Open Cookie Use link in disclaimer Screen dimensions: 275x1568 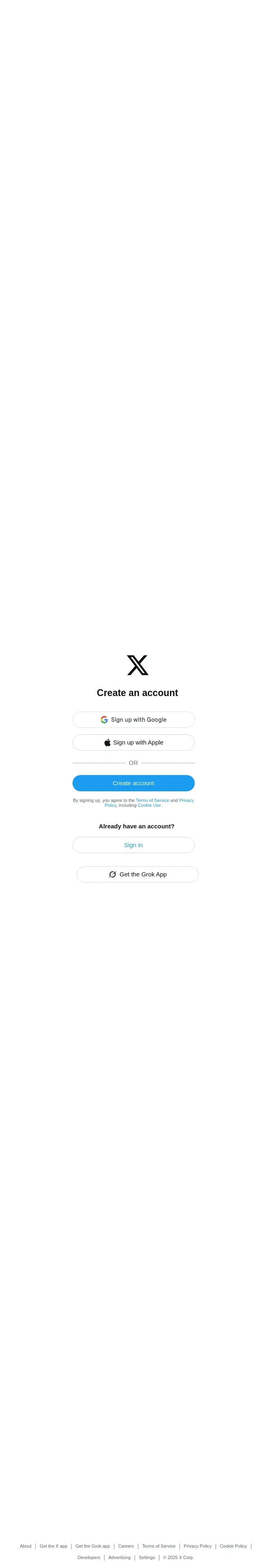click(x=150, y=805)
